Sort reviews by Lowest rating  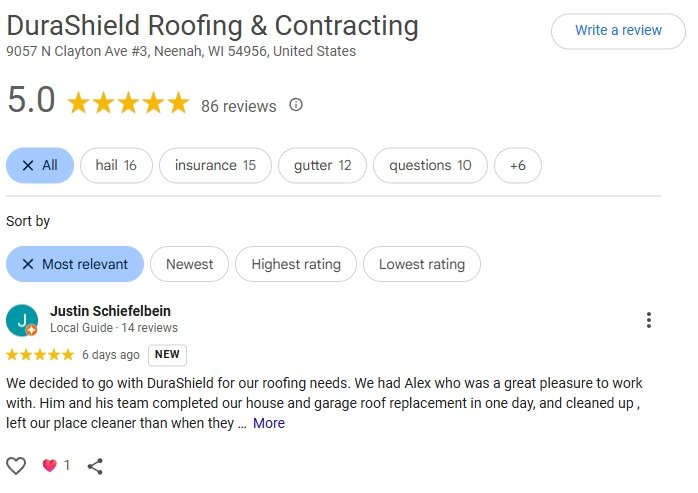(x=421, y=264)
